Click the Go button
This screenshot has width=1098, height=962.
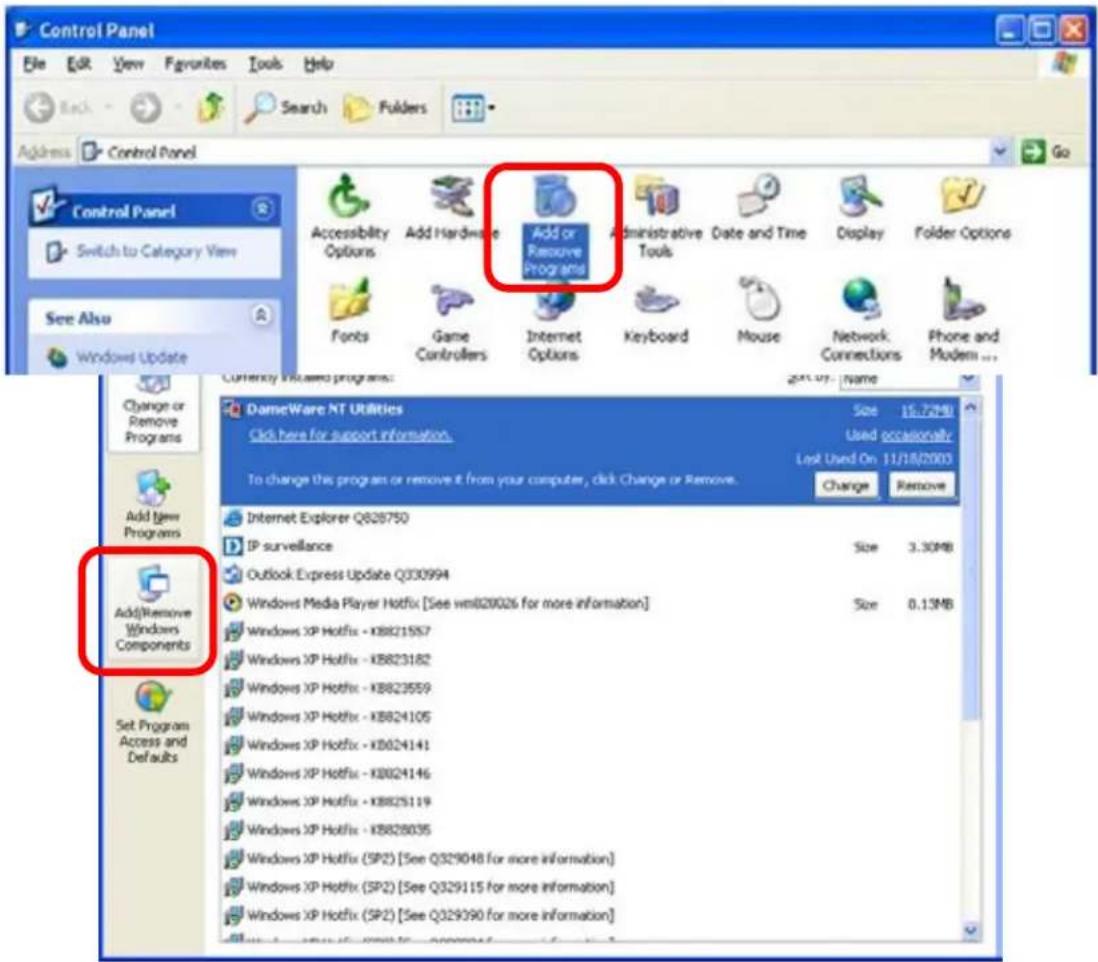click(1046, 151)
